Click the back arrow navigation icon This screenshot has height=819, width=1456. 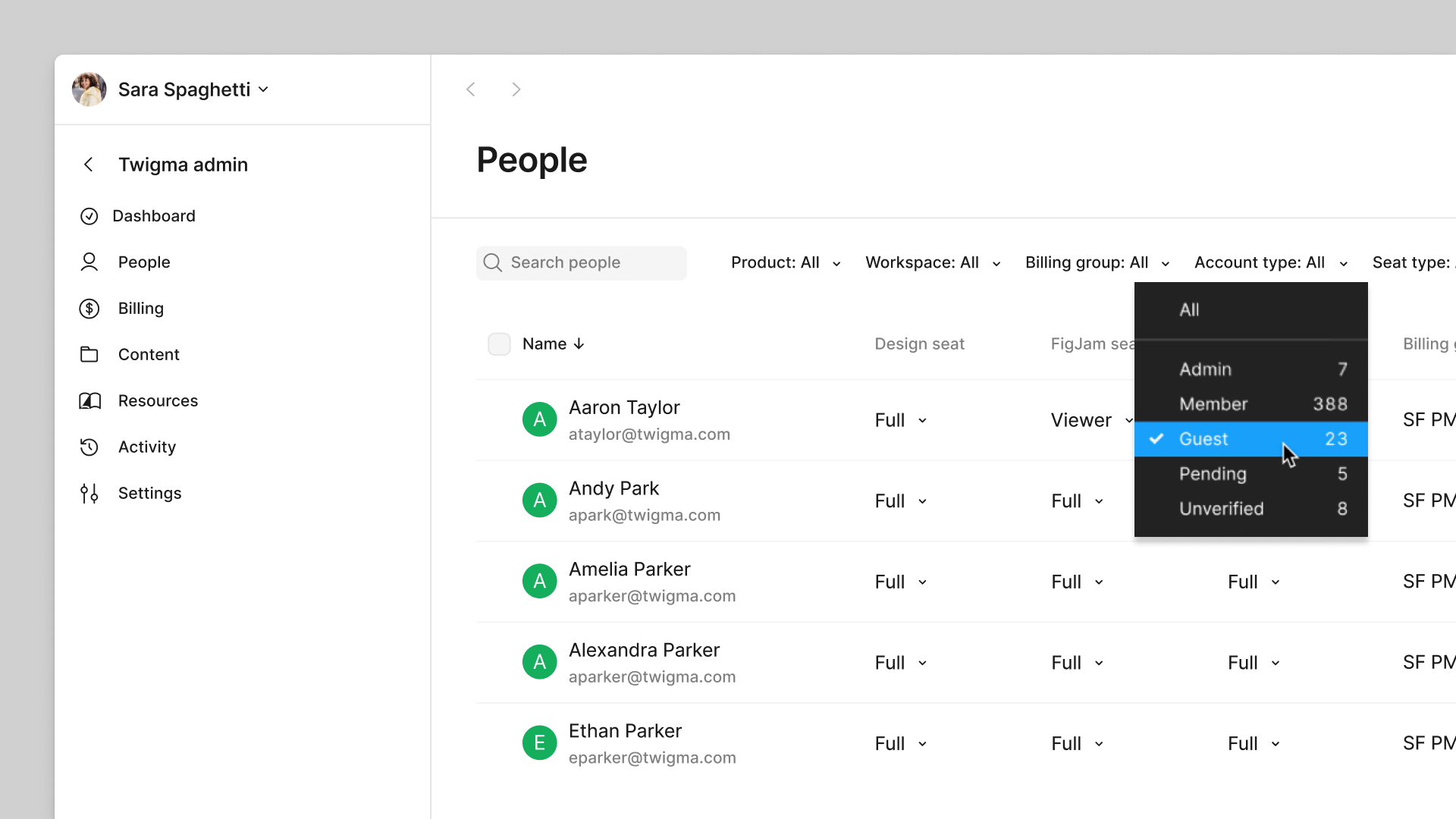(470, 89)
